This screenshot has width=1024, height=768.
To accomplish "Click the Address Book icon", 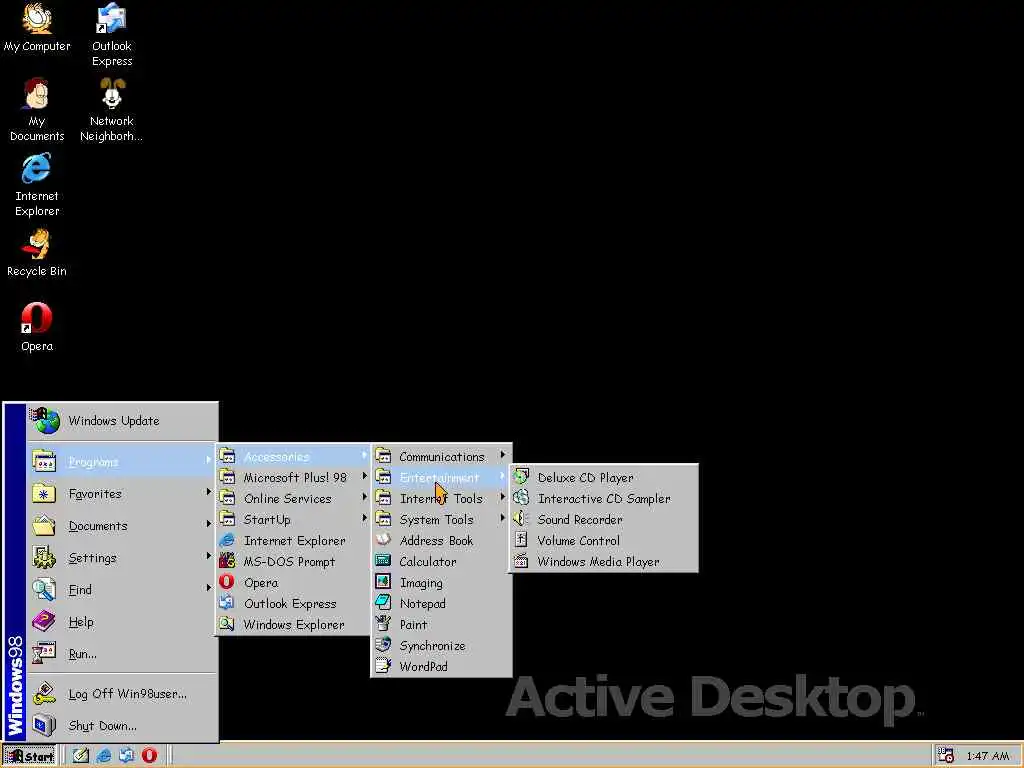I will click(x=383, y=540).
